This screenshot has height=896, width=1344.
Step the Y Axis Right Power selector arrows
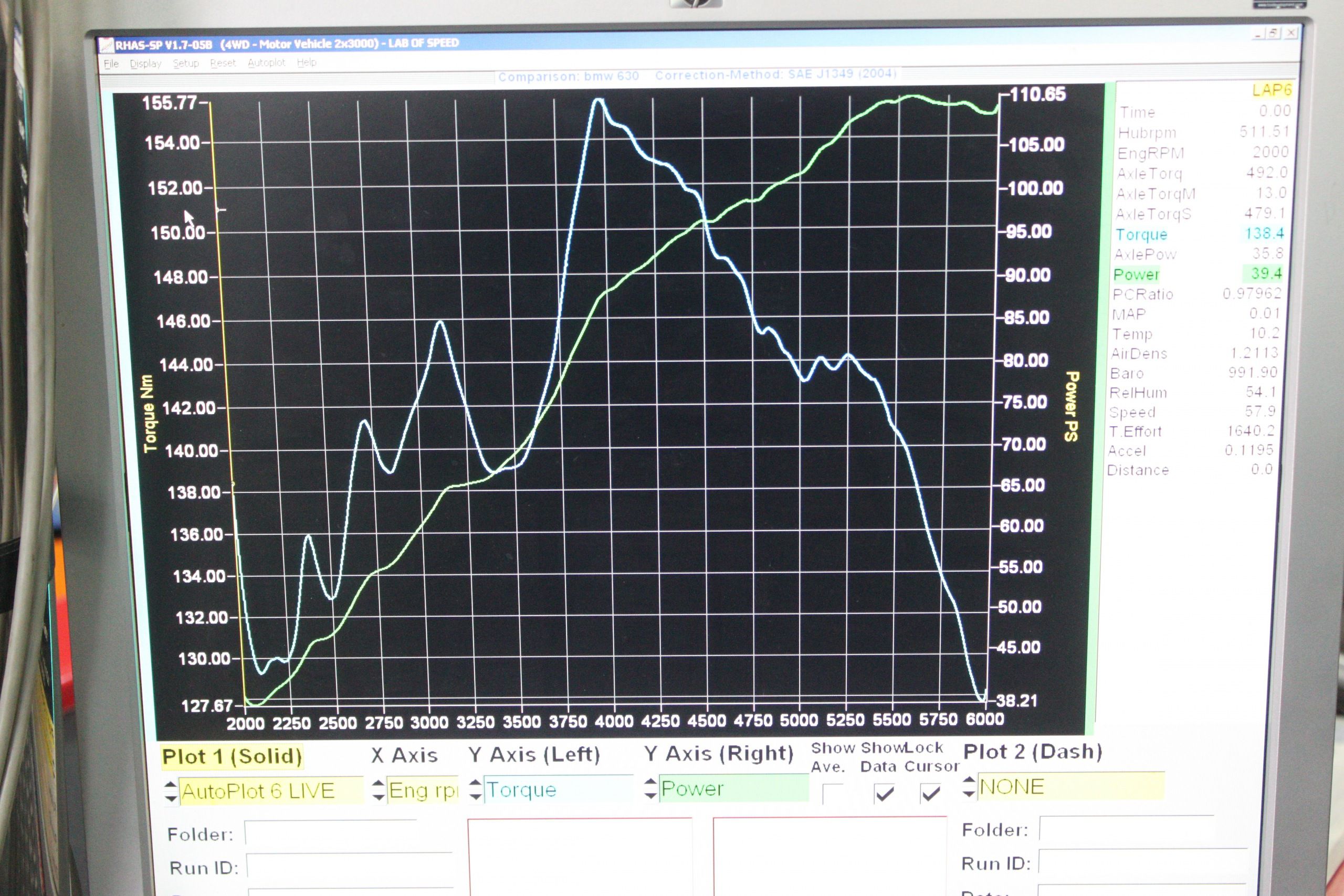650,788
